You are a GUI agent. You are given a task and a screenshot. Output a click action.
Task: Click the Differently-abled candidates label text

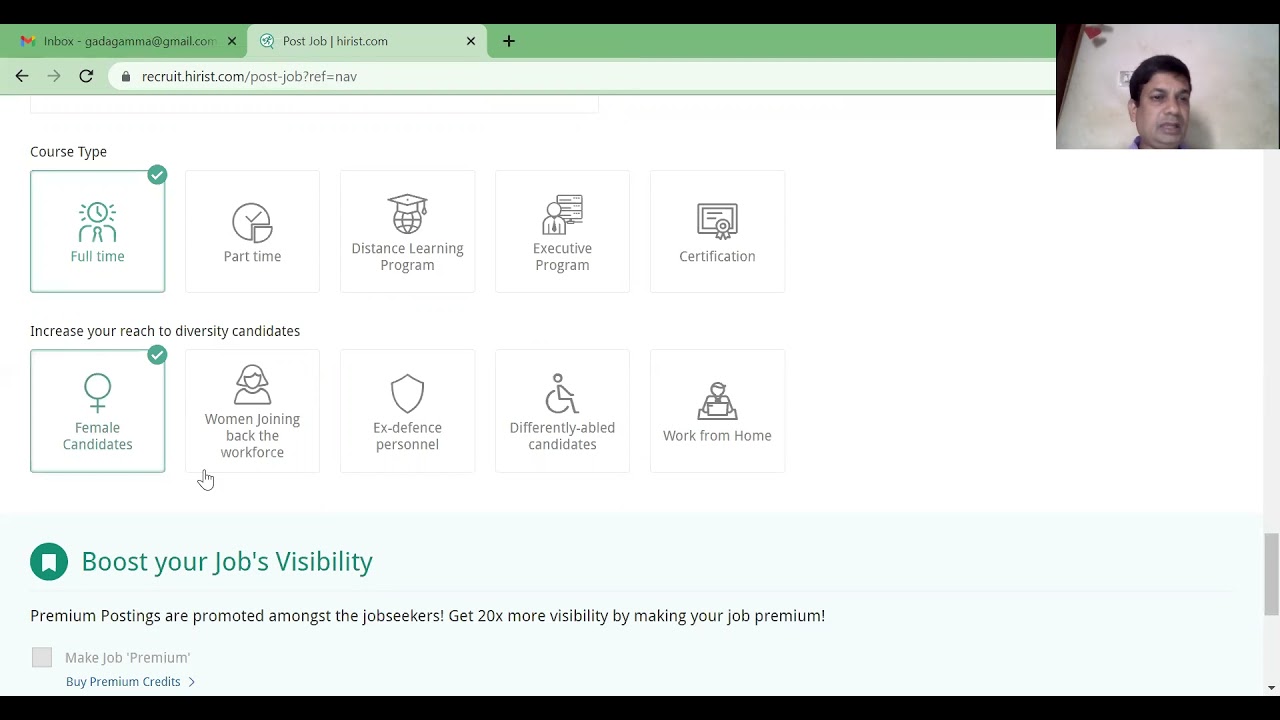click(562, 436)
